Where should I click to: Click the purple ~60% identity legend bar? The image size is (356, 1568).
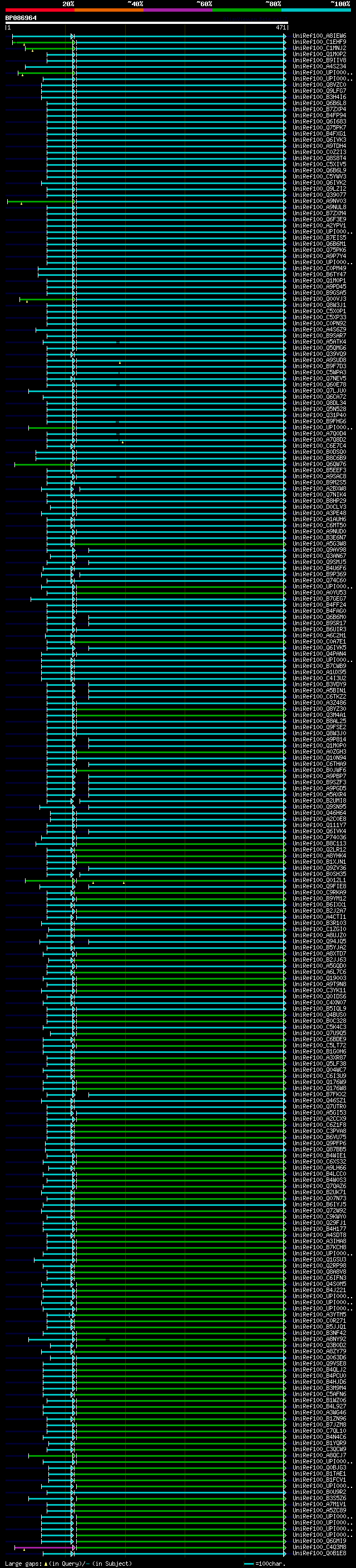coord(177,10)
